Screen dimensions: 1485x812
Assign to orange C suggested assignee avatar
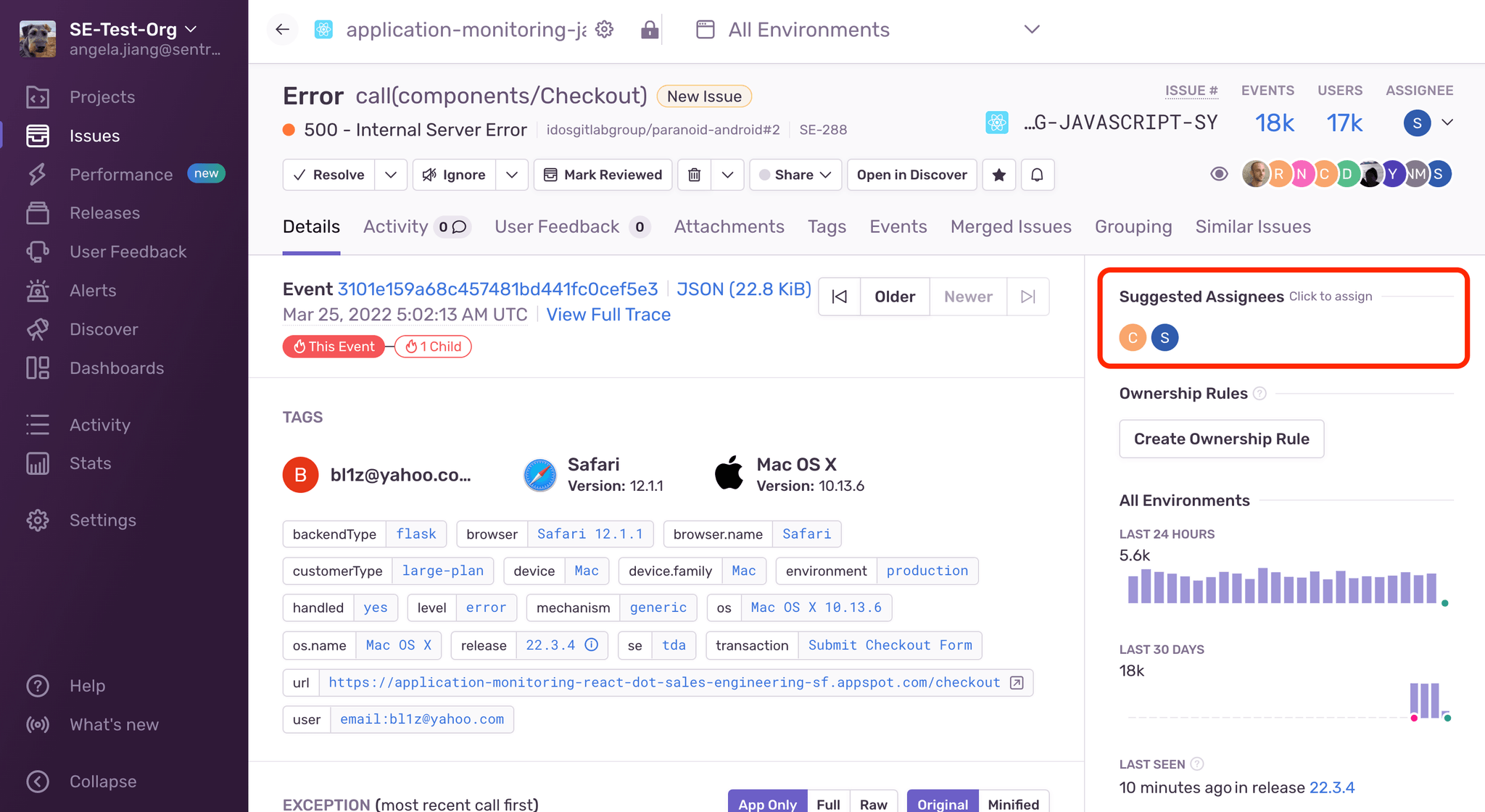1133,337
